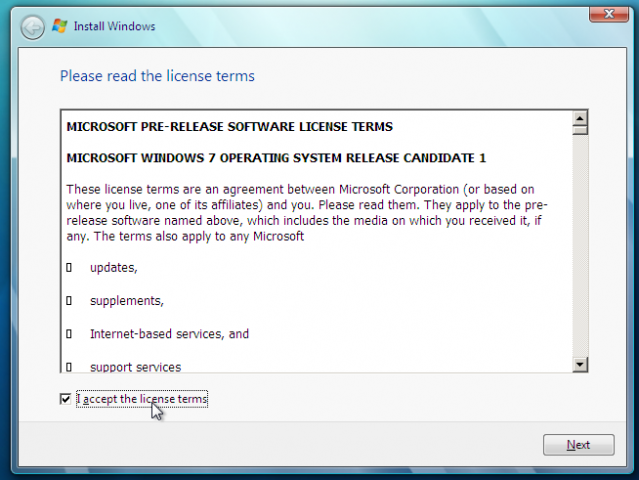Screen dimensions: 639x480
Task: Click the 'Internet-based services, and' item
Action: [169, 334]
